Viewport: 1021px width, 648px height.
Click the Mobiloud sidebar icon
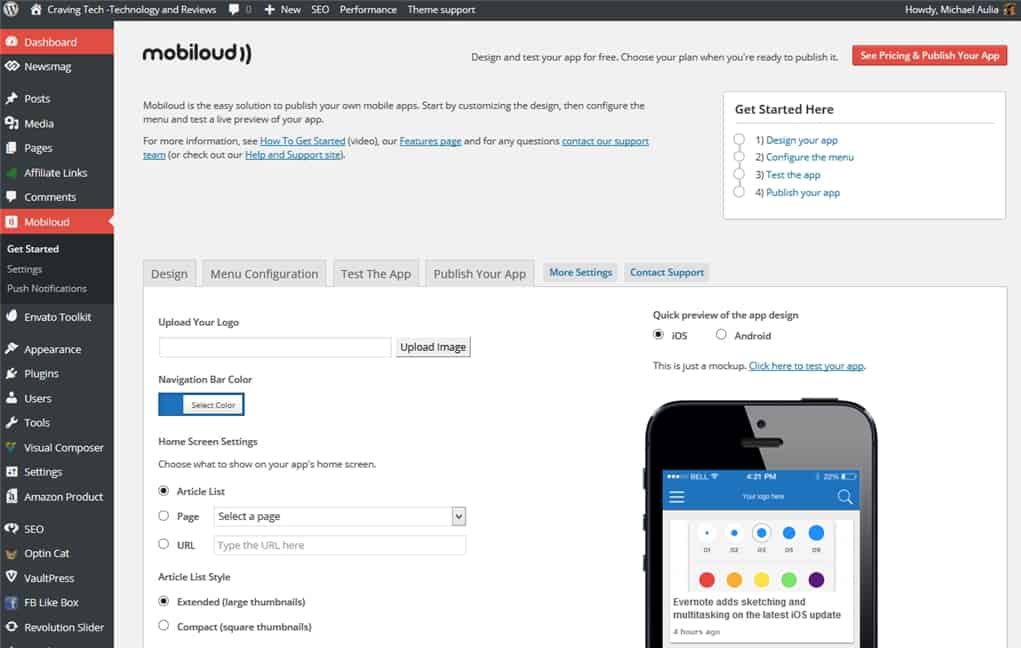point(11,221)
